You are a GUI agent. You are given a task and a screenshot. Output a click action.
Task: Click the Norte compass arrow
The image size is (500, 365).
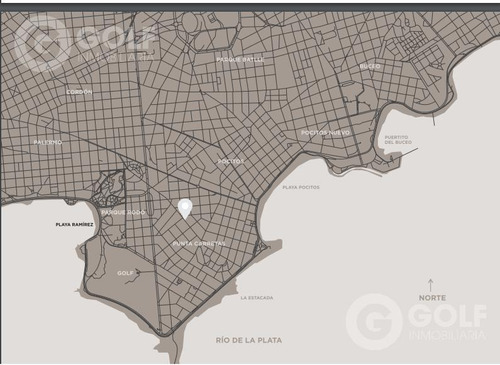(x=430, y=285)
